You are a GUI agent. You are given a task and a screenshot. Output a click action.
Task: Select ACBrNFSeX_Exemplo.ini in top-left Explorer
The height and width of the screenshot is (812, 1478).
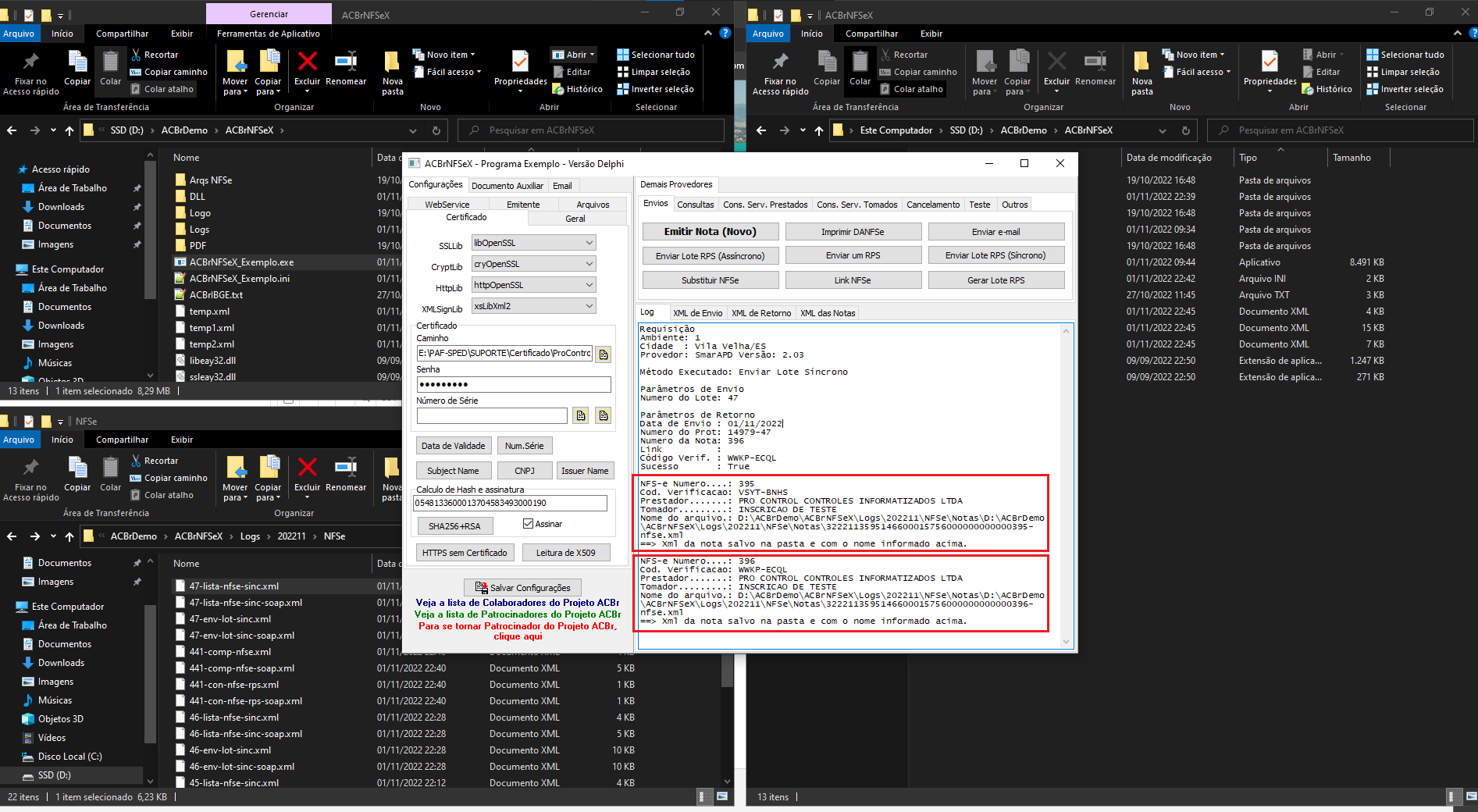click(x=239, y=279)
